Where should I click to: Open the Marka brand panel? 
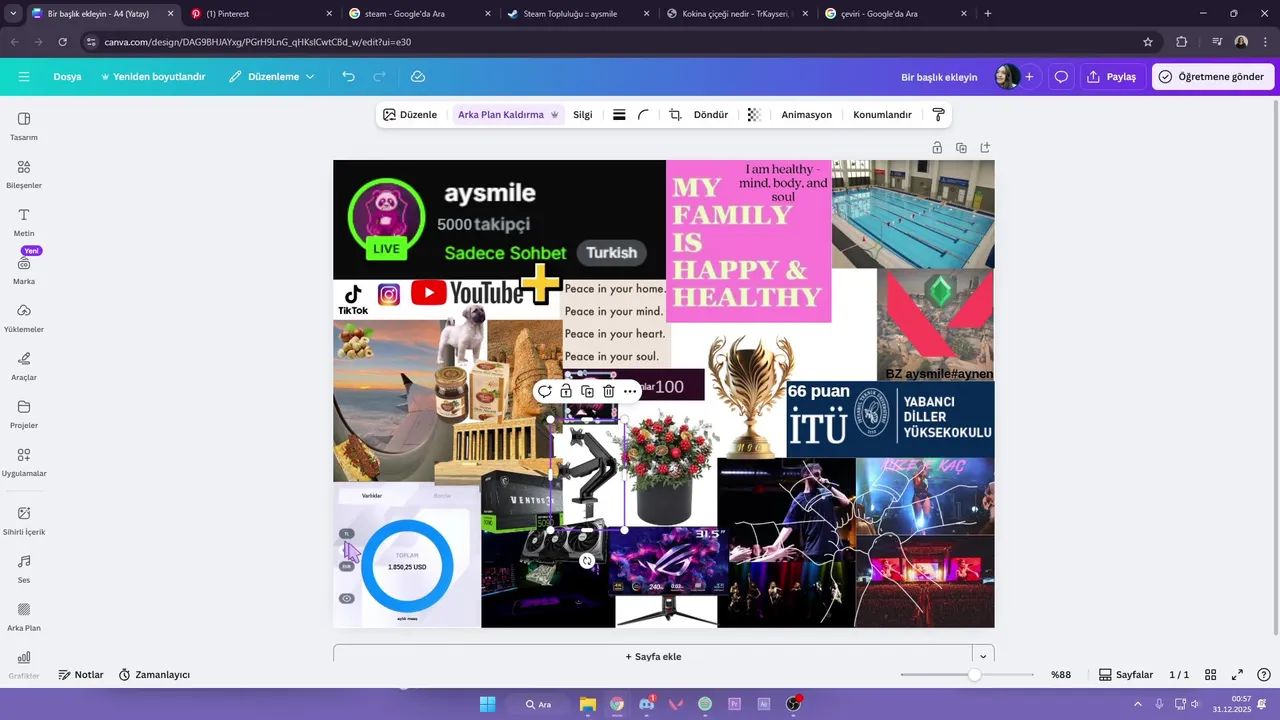(x=24, y=270)
